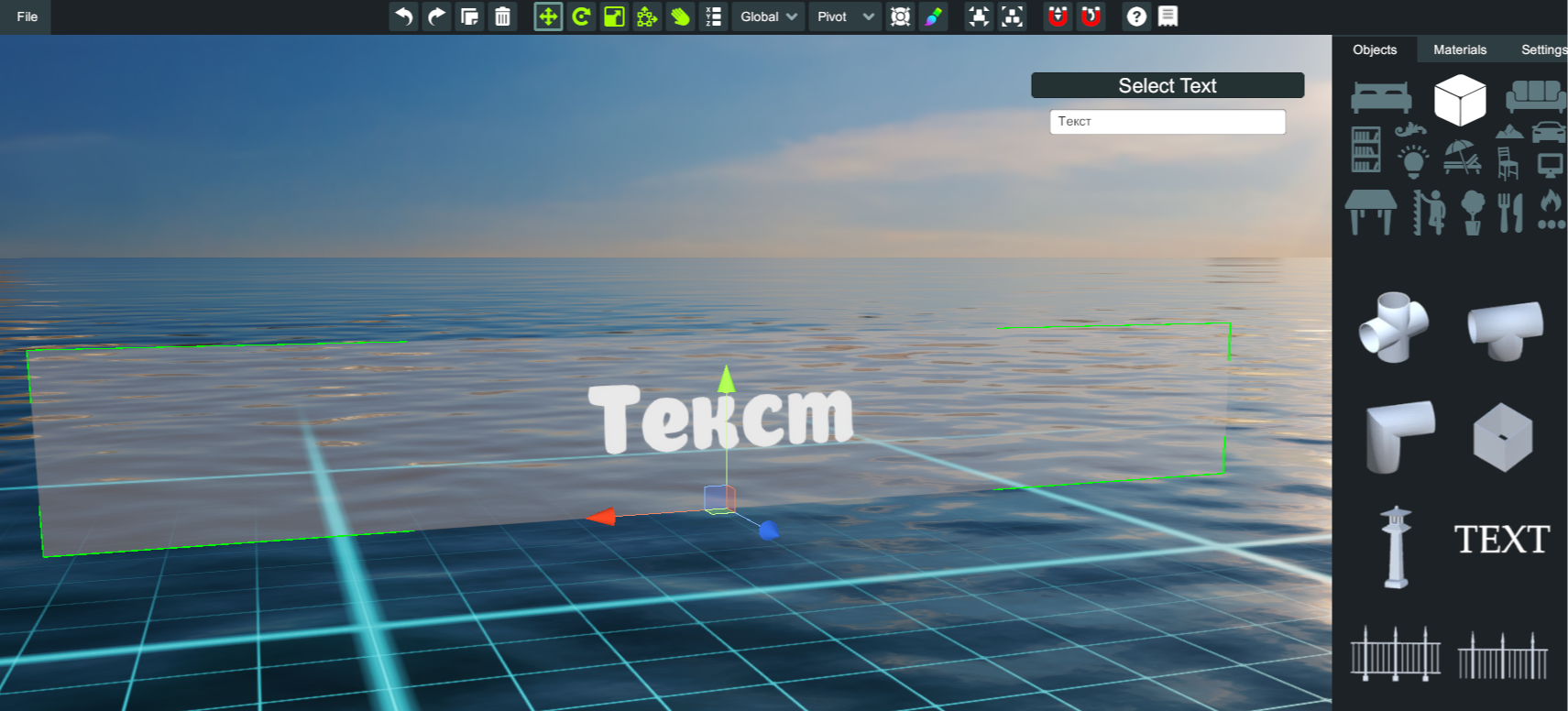
Task: Add the T-shaped pipe object
Action: [x=1505, y=330]
